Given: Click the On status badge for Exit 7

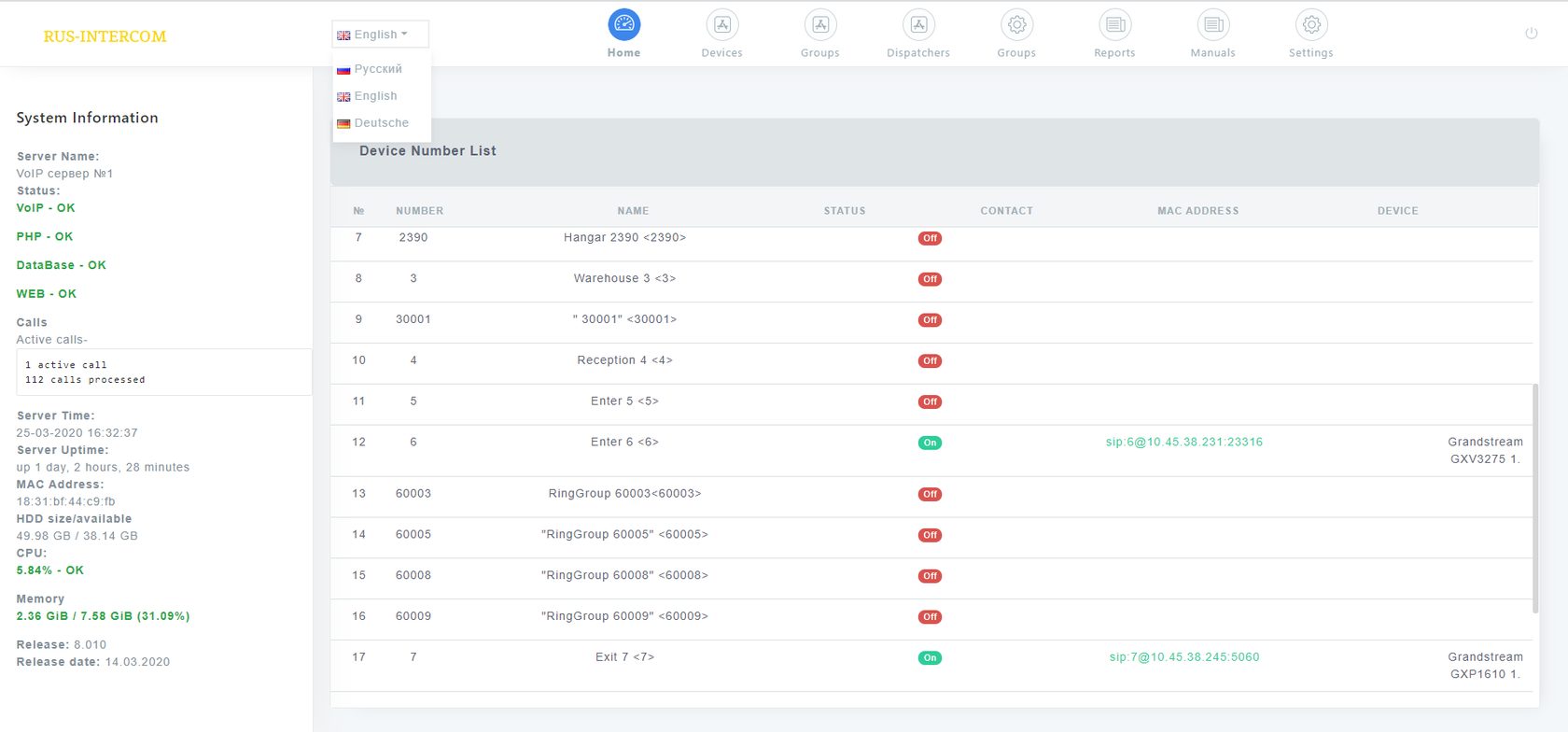Looking at the screenshot, I should point(930,658).
